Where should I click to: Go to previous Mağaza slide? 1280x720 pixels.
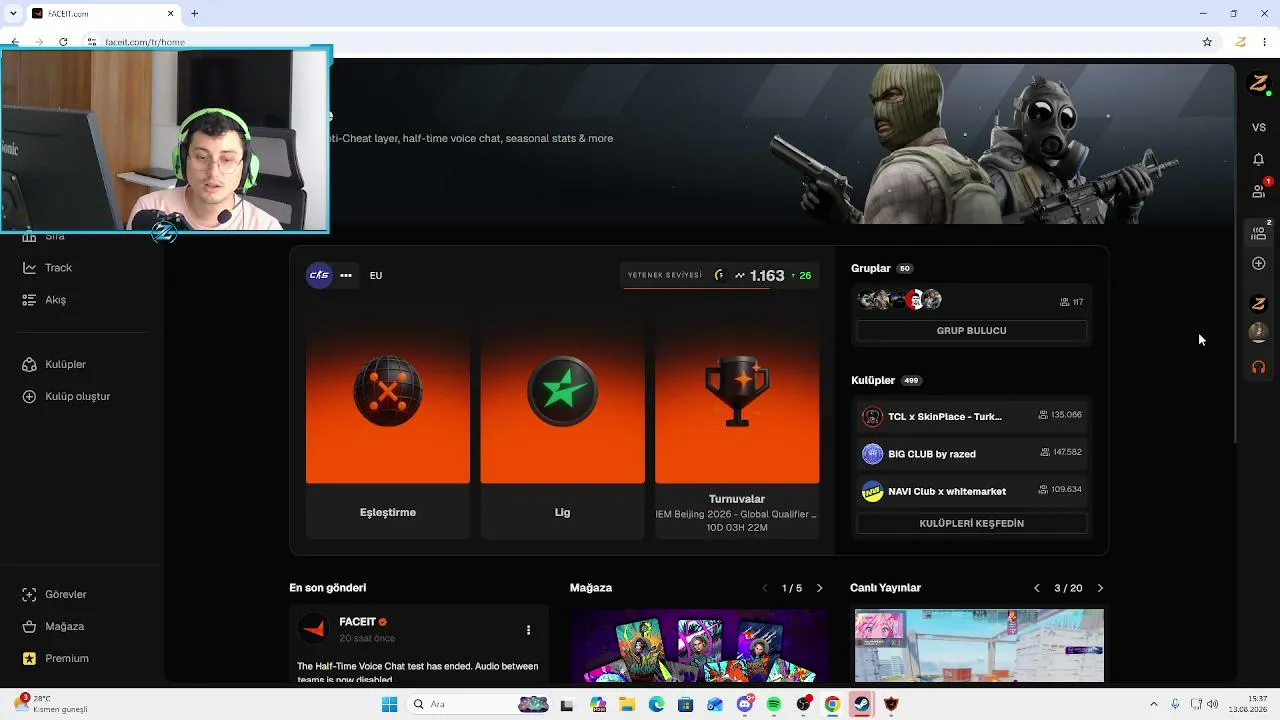click(x=765, y=588)
